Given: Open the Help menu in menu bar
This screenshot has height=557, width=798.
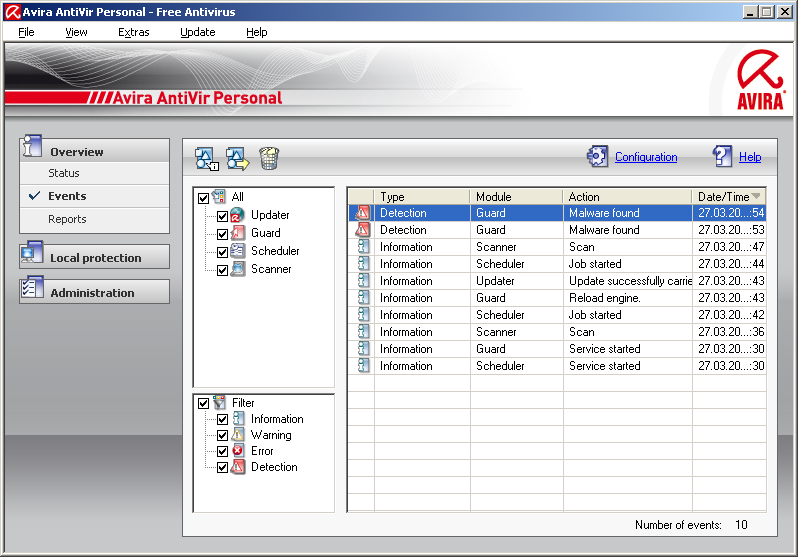Looking at the screenshot, I should [256, 32].
